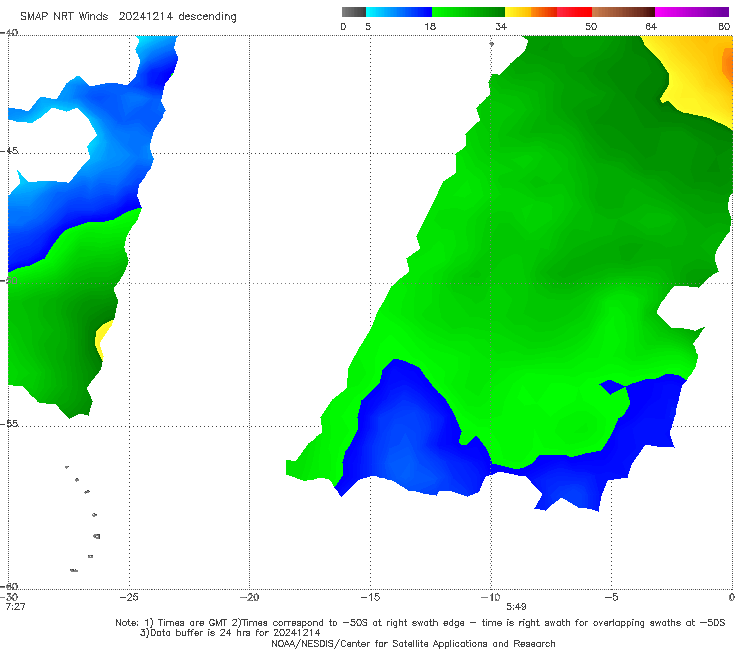Click the swath time '7:27'

15,607
